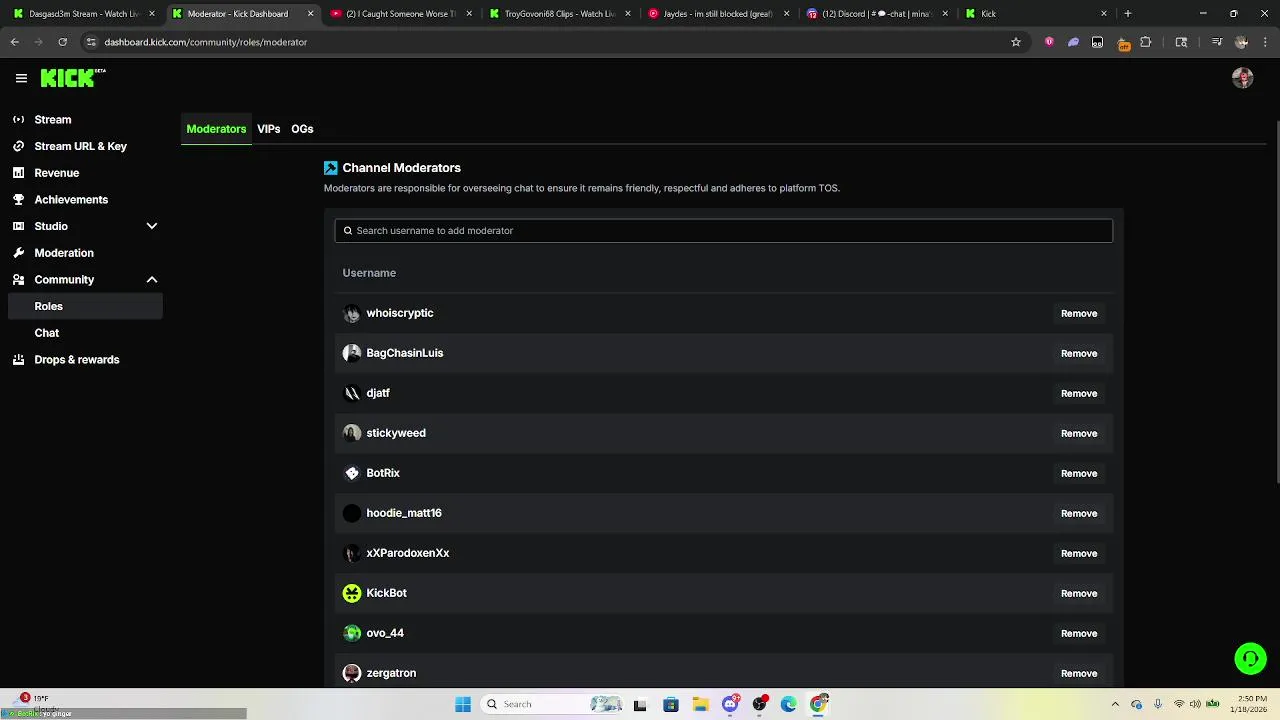The image size is (1280, 720).
Task: Open Microsoft Edge from taskbar
Action: click(789, 704)
